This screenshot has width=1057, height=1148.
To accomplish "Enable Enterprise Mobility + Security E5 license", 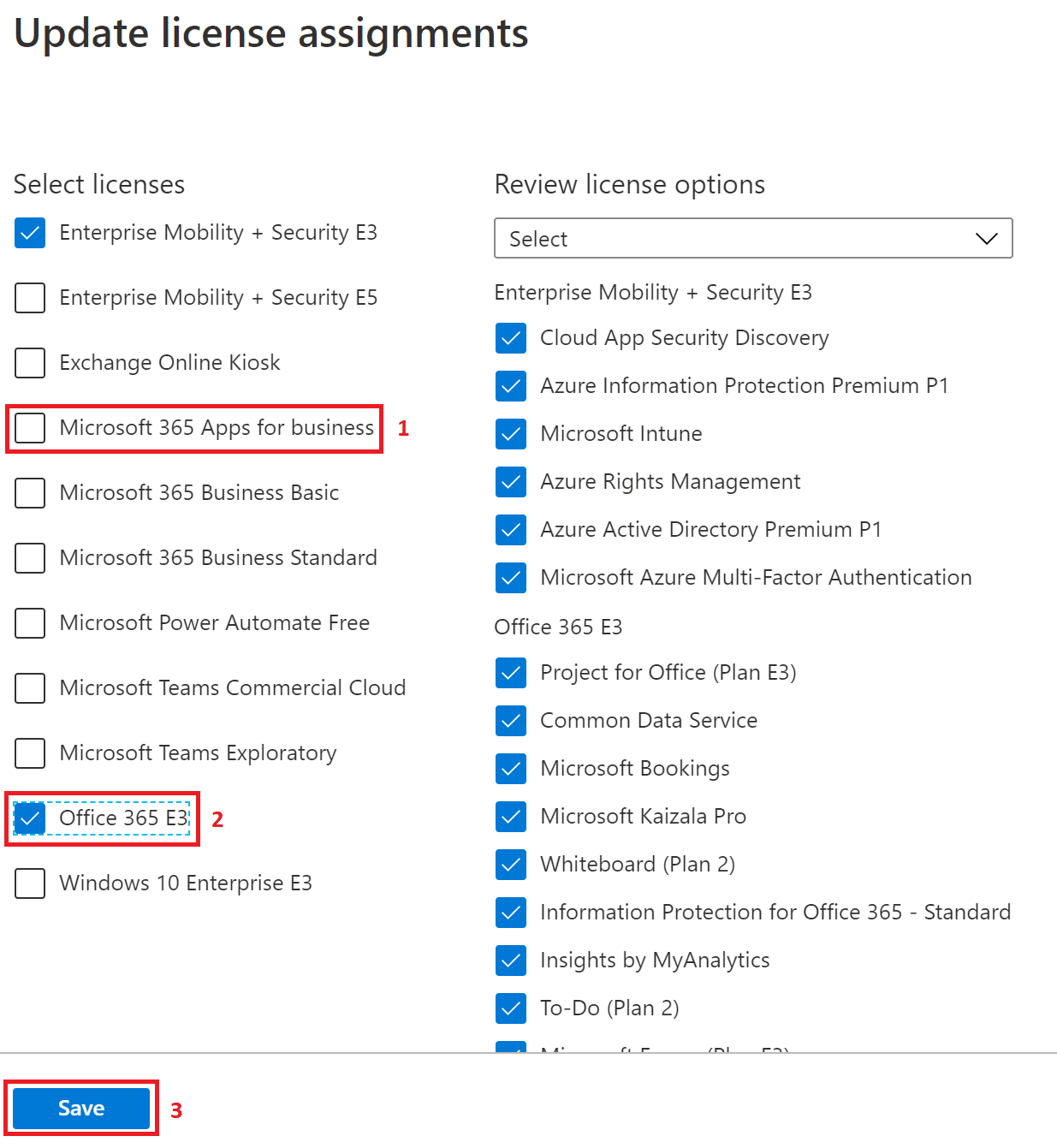I will [30, 298].
